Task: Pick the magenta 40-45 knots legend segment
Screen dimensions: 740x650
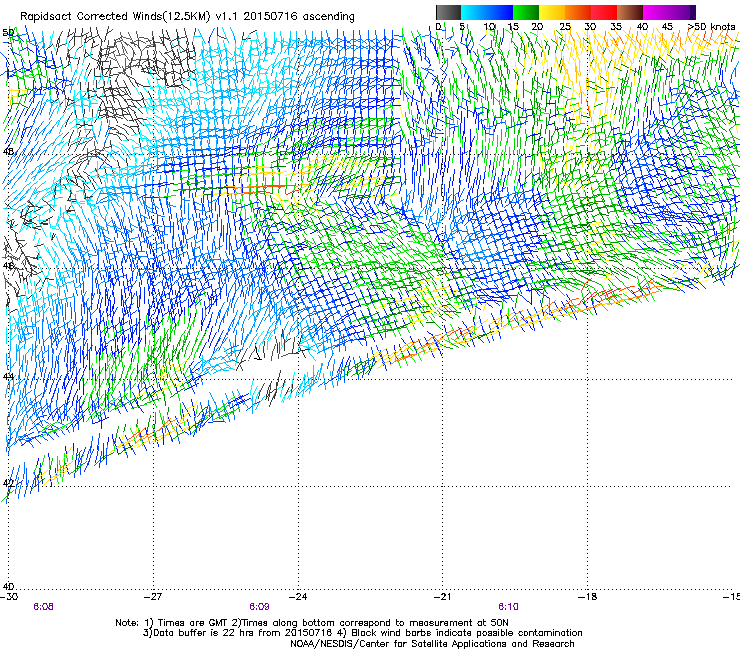Action: pos(656,12)
